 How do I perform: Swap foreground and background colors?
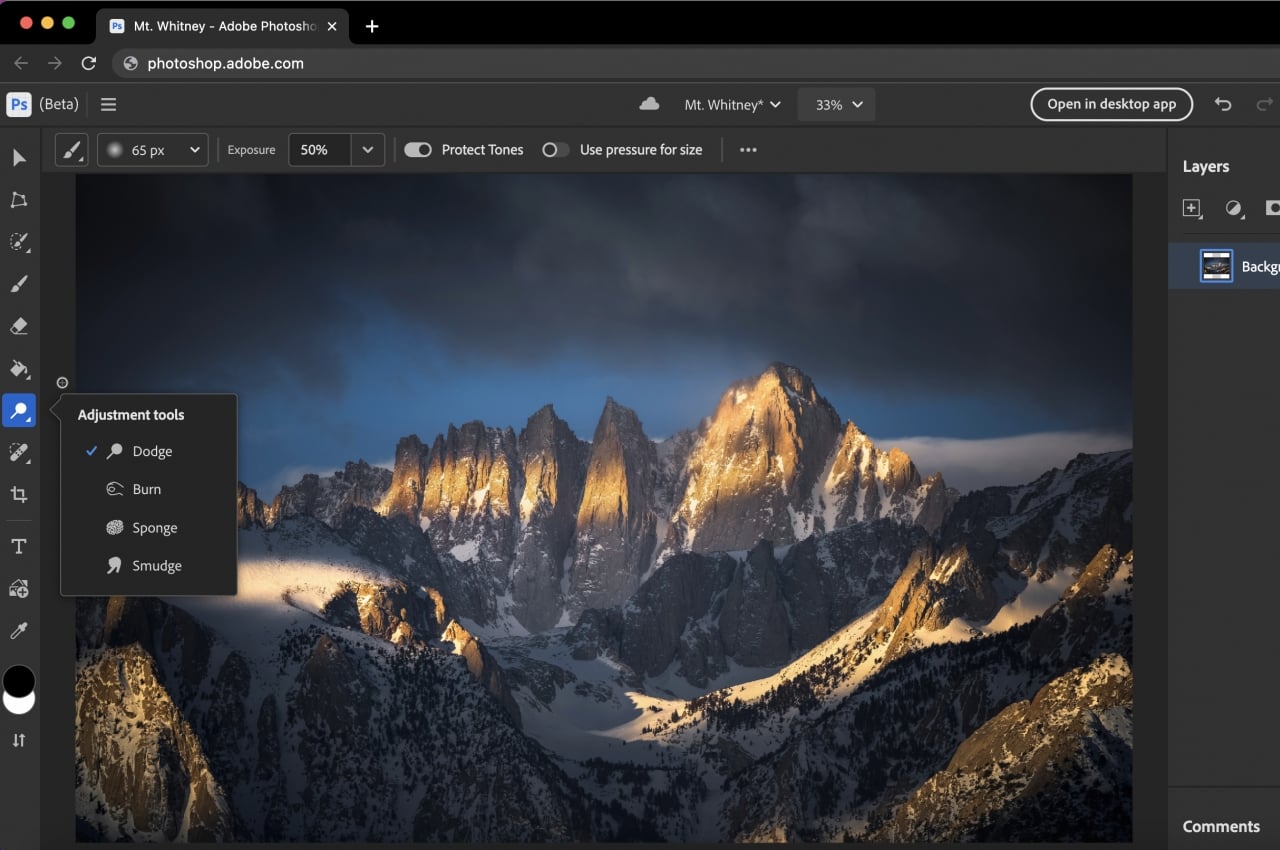(19, 741)
